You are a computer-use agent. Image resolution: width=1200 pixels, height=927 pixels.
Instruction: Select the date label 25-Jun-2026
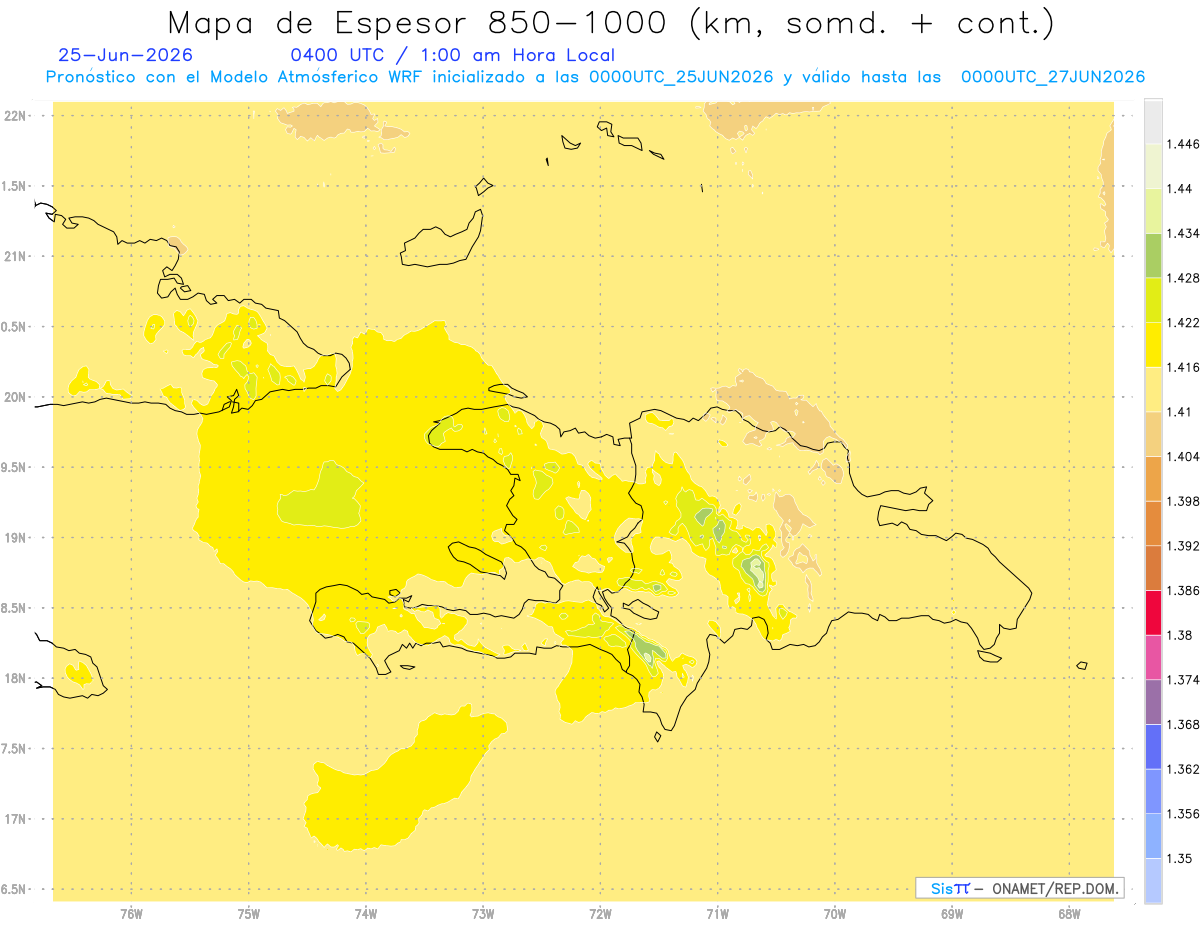click(126, 56)
